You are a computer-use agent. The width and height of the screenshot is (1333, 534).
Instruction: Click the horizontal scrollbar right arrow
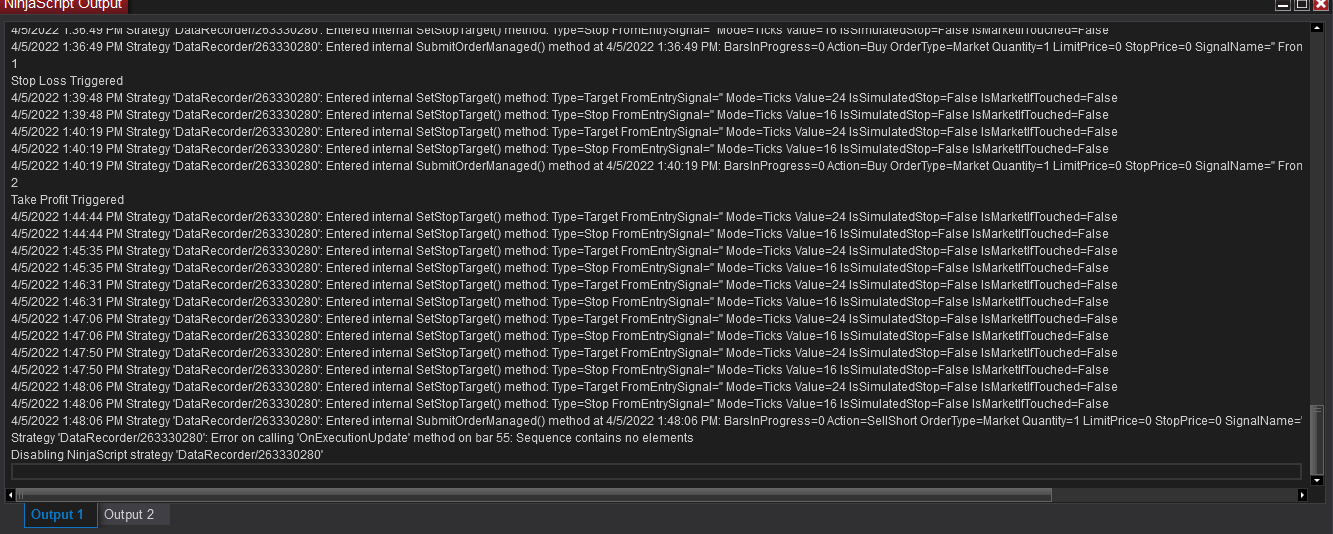pos(1302,495)
